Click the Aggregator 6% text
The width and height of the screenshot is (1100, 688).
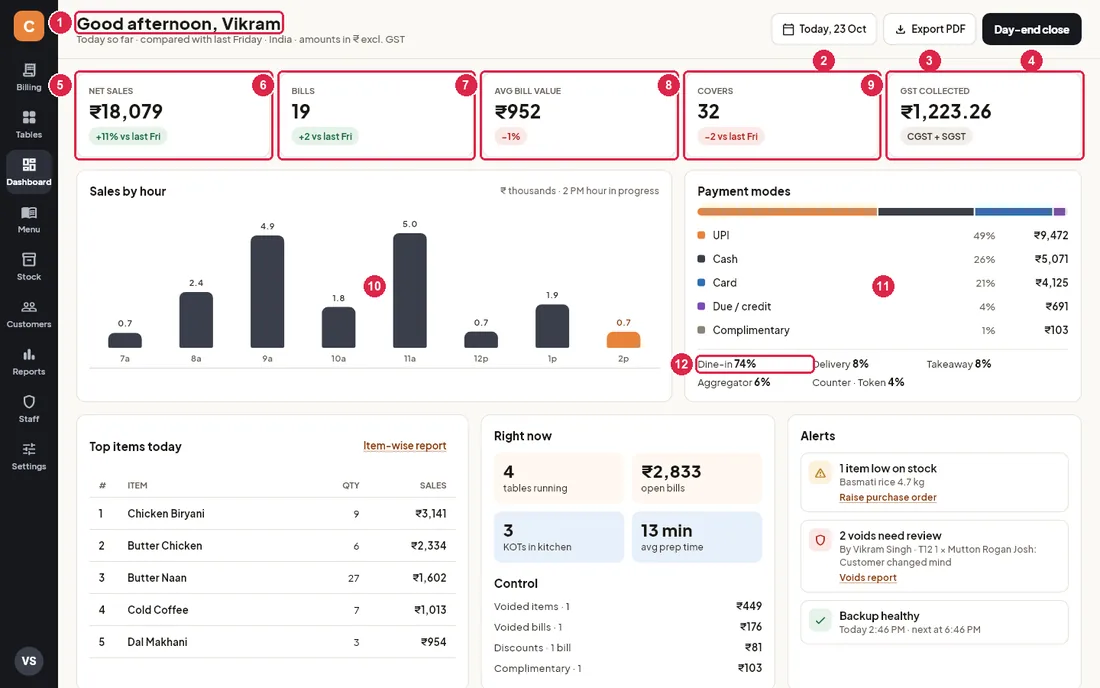734,382
